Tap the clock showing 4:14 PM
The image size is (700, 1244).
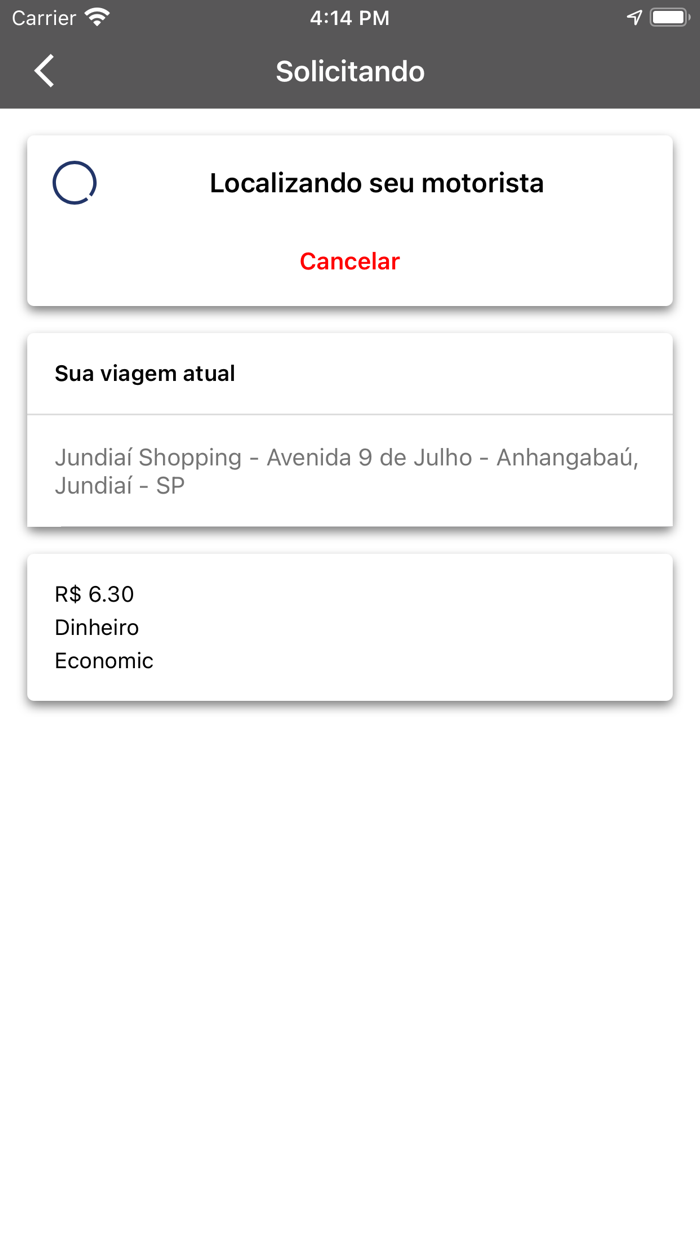click(349, 16)
